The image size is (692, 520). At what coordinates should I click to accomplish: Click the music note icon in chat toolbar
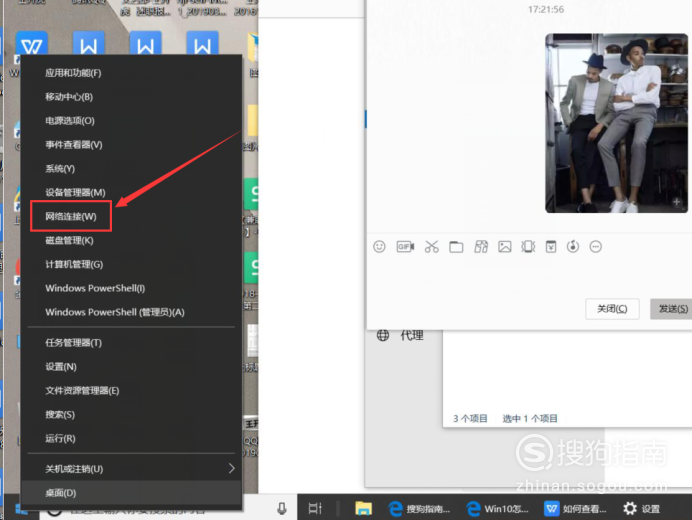(573, 246)
